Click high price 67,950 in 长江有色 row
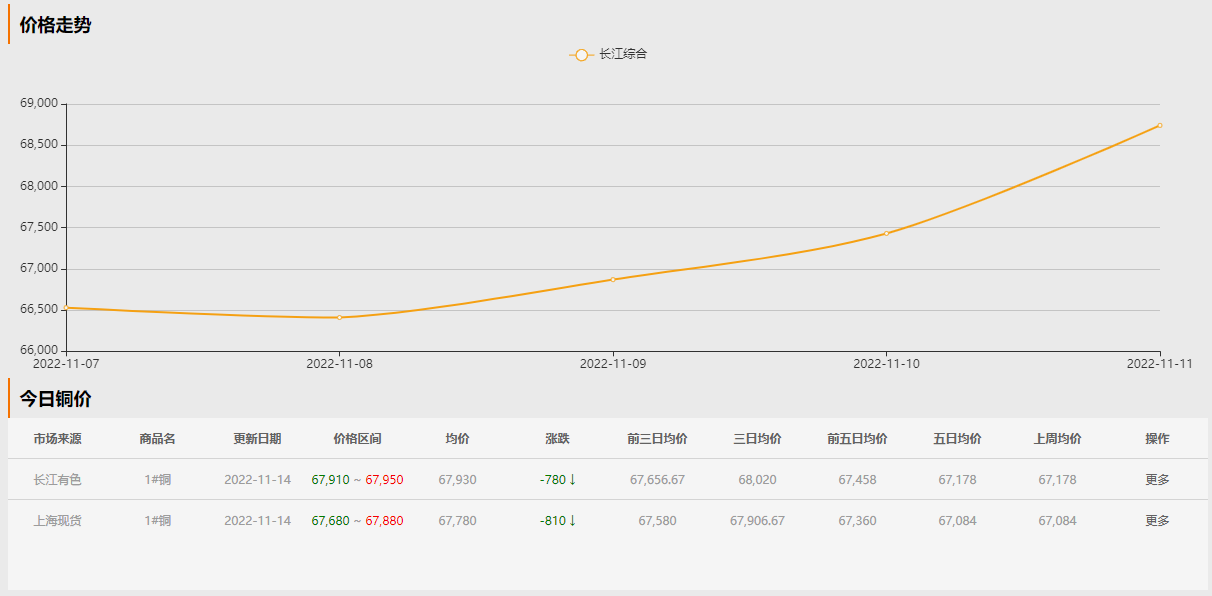Screen dimensions: 1212x596 [384, 480]
